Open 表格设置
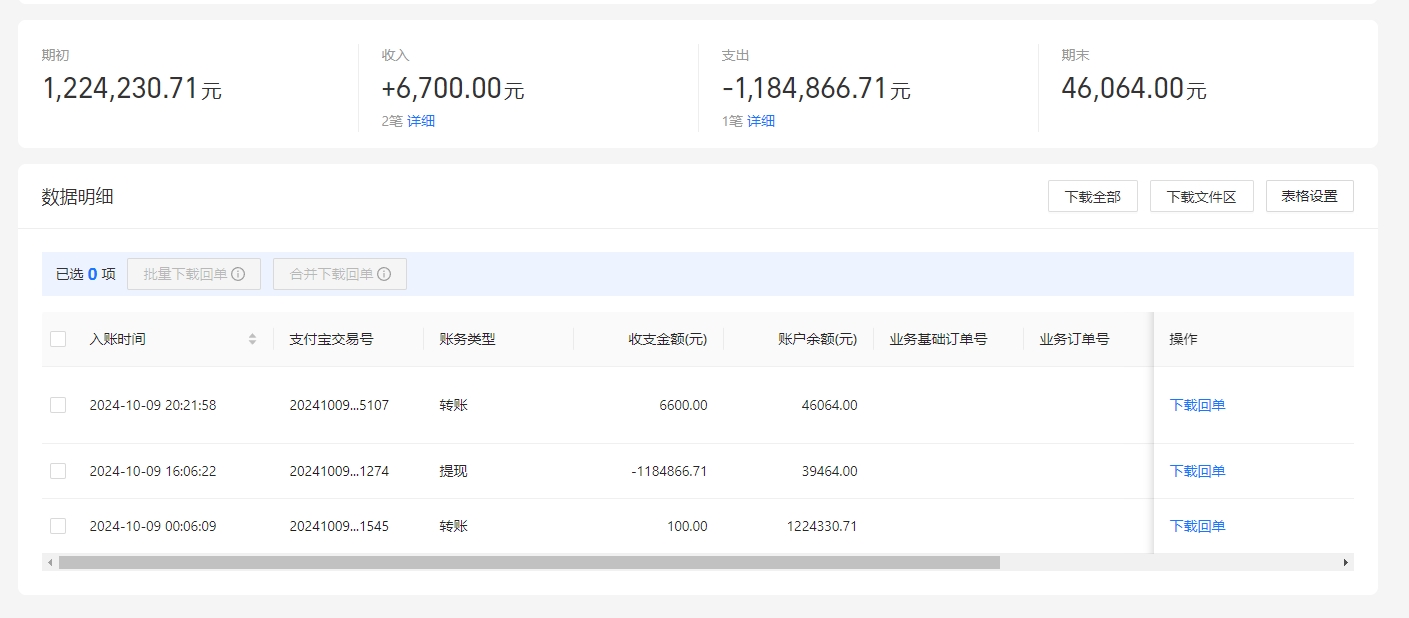The width and height of the screenshot is (1409, 618). click(x=1310, y=196)
